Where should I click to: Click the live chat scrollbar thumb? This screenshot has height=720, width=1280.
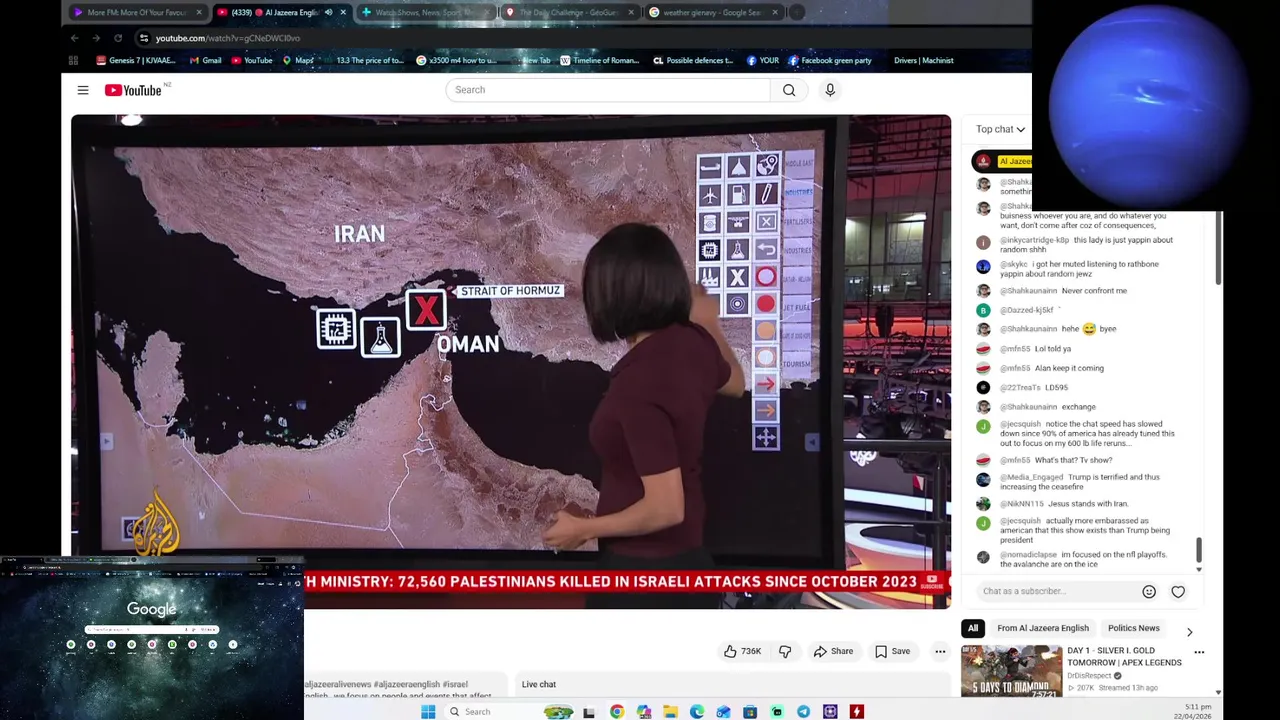(1199, 549)
